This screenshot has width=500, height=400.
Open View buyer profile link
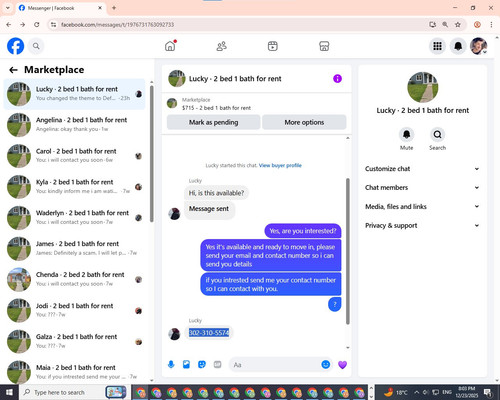(280, 165)
